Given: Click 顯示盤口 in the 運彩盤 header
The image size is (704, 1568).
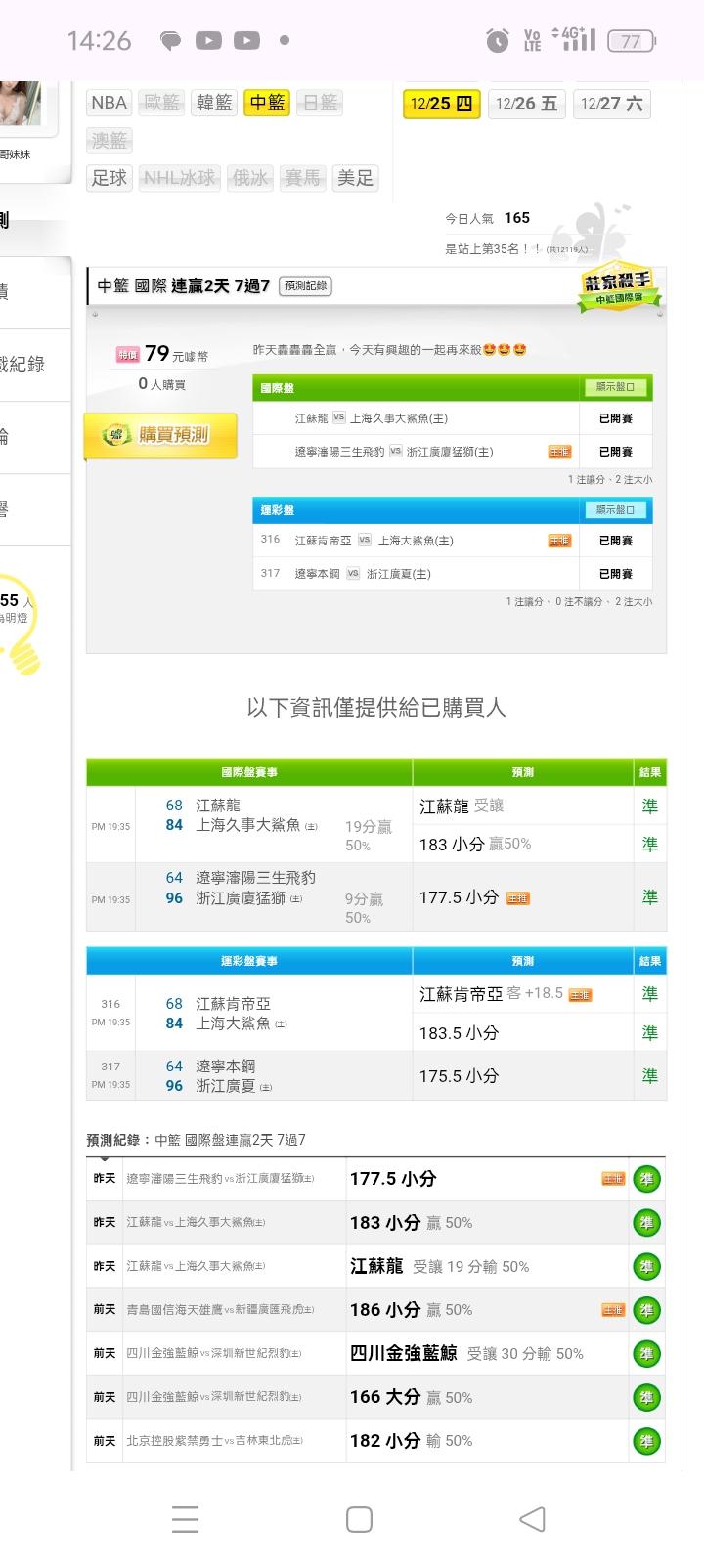Looking at the screenshot, I should [616, 510].
